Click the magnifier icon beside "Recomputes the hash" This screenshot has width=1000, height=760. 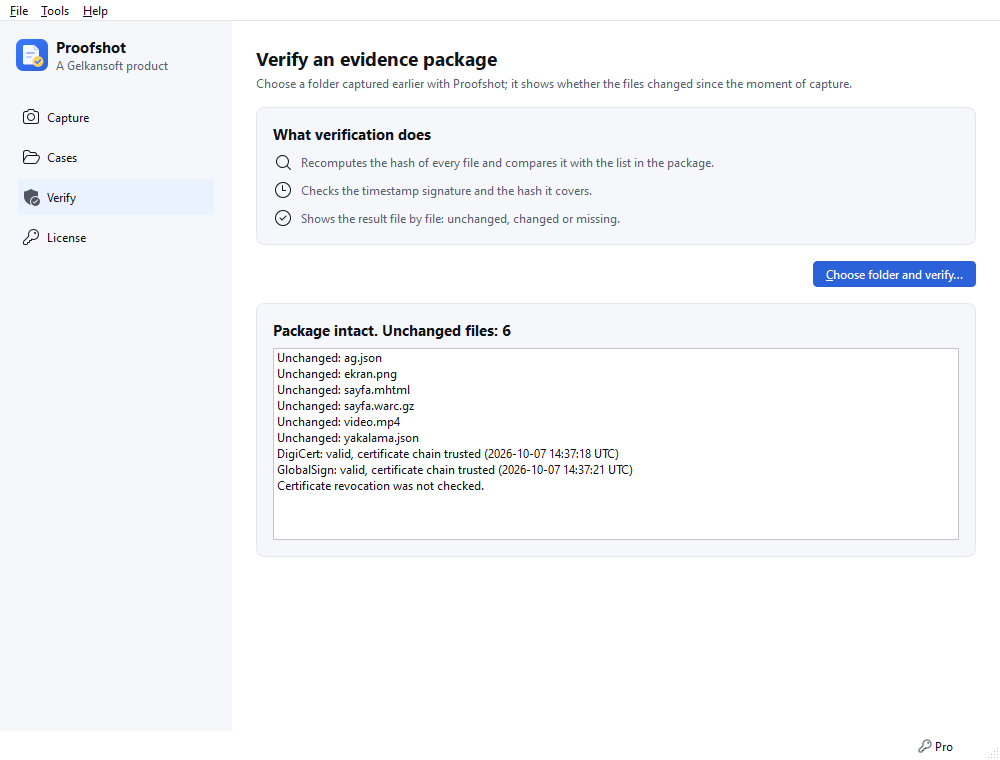[x=283, y=163]
